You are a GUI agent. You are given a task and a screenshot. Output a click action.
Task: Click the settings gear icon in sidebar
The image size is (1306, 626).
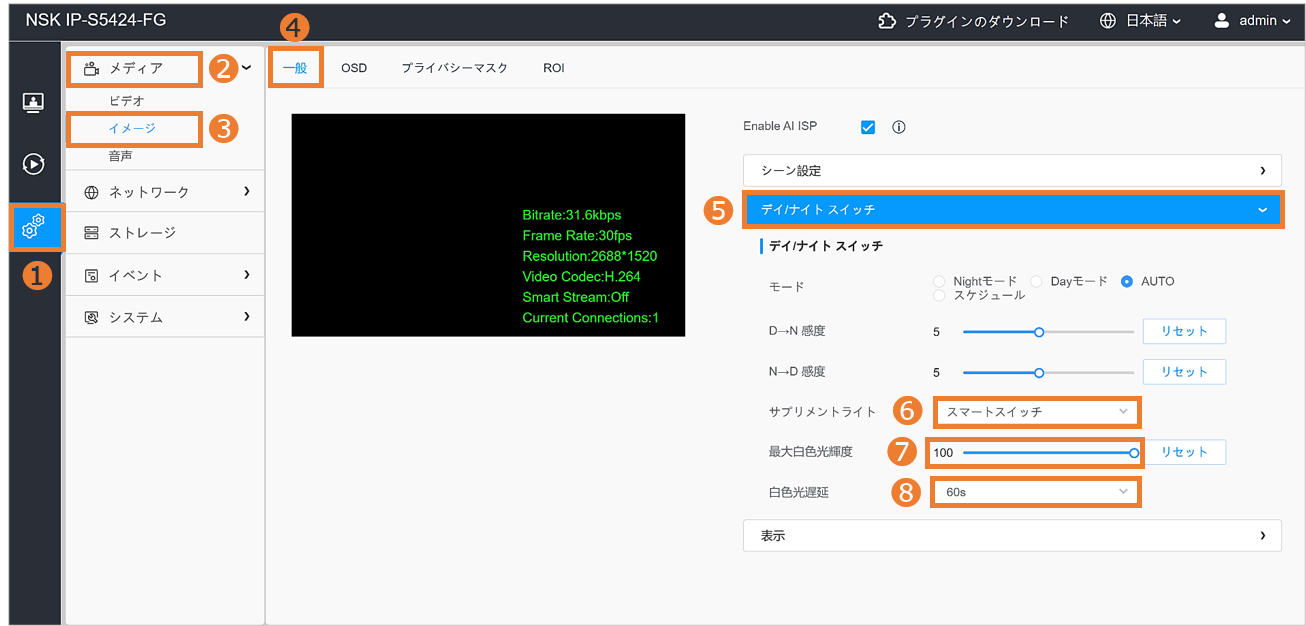pyautogui.click(x=33, y=228)
